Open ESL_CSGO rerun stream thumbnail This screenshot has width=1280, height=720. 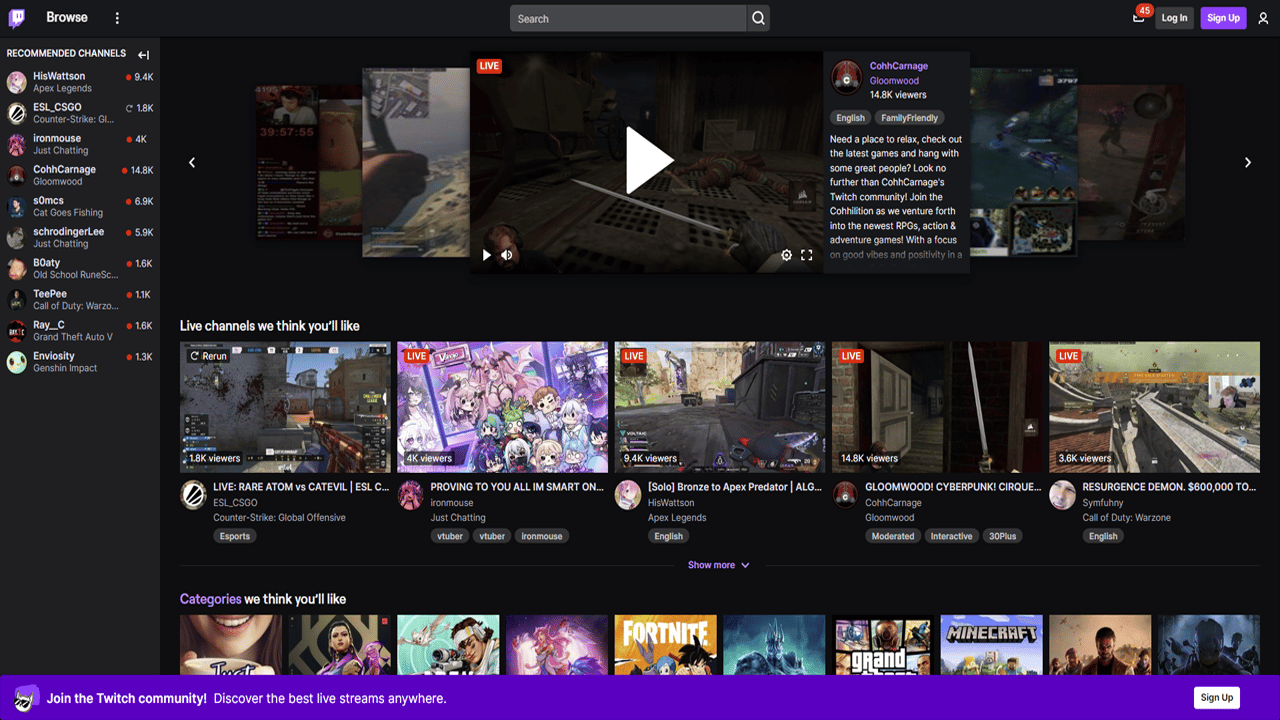(x=285, y=407)
